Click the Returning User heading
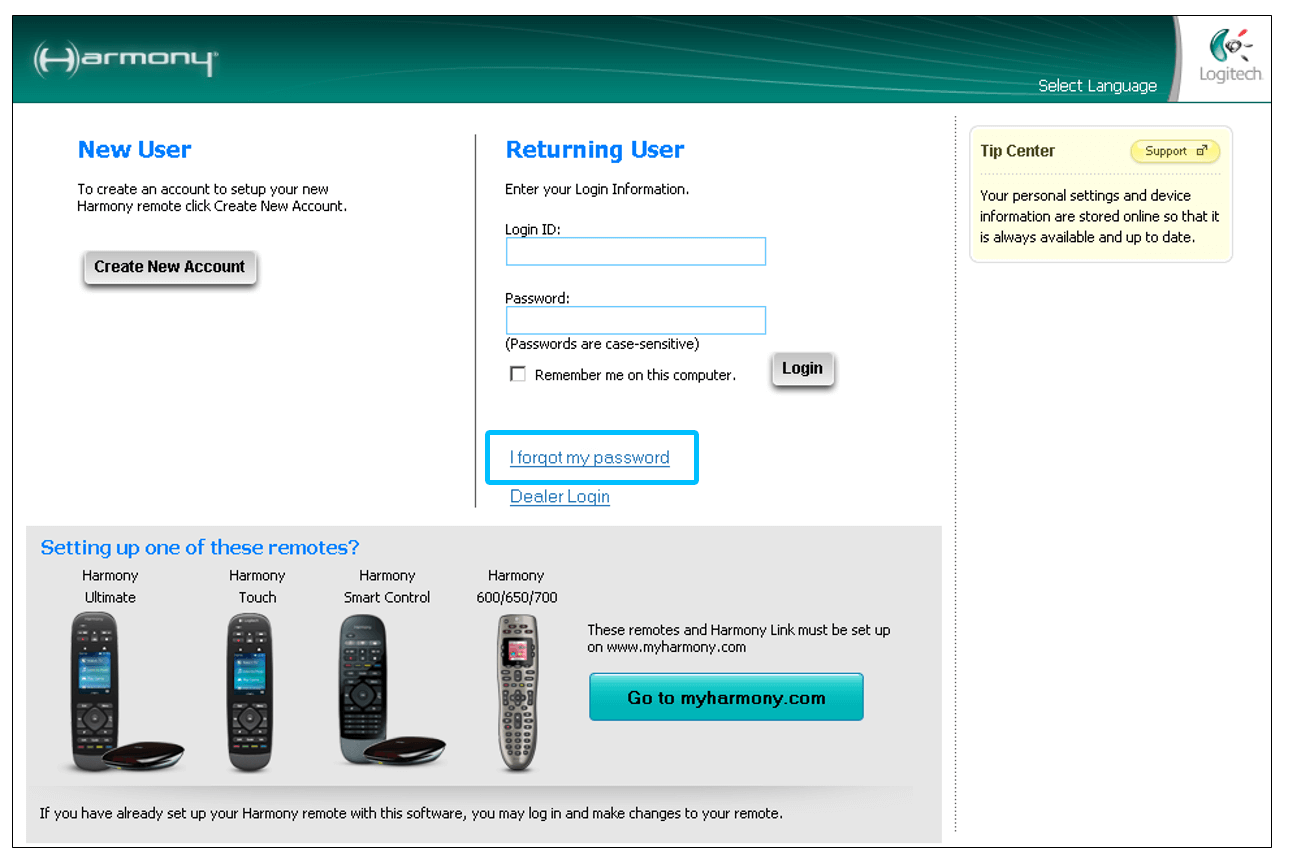This screenshot has height=864, width=1291. pyautogui.click(x=594, y=150)
